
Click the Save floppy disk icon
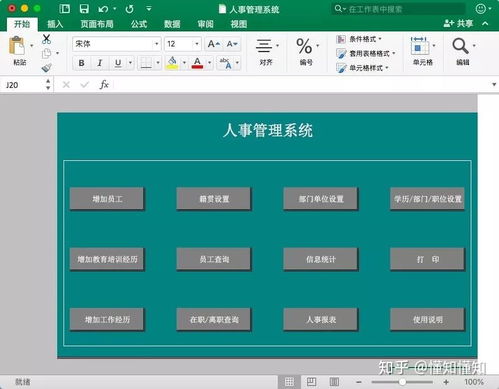pos(84,9)
